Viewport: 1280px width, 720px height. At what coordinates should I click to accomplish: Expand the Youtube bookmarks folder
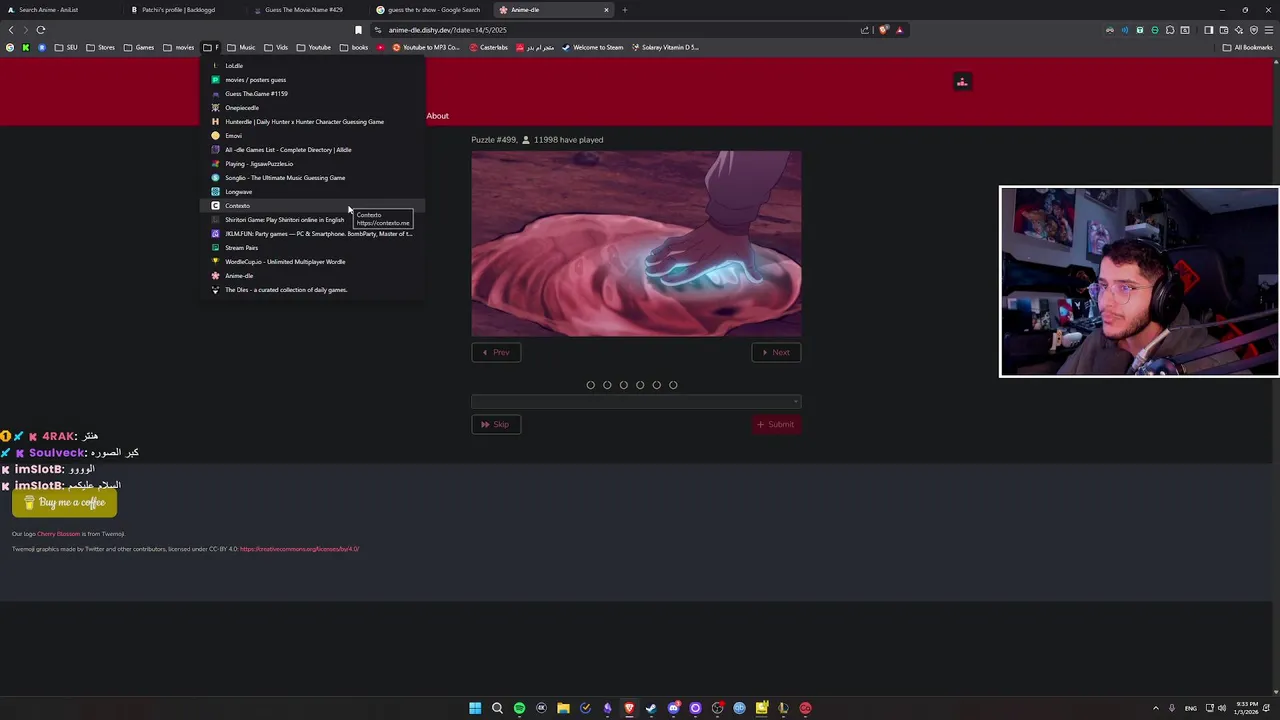click(314, 47)
